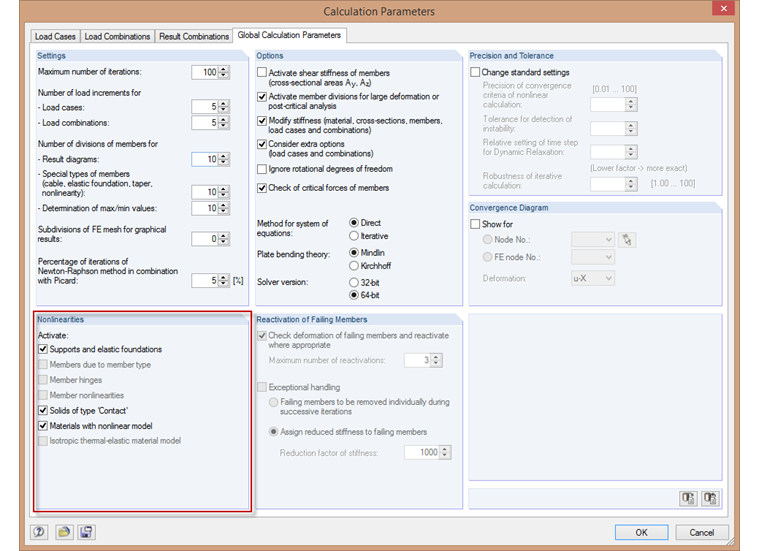Viewport: 760px width, 551px height.
Task: Choose Mindlin plate bending theory
Action: (354, 253)
